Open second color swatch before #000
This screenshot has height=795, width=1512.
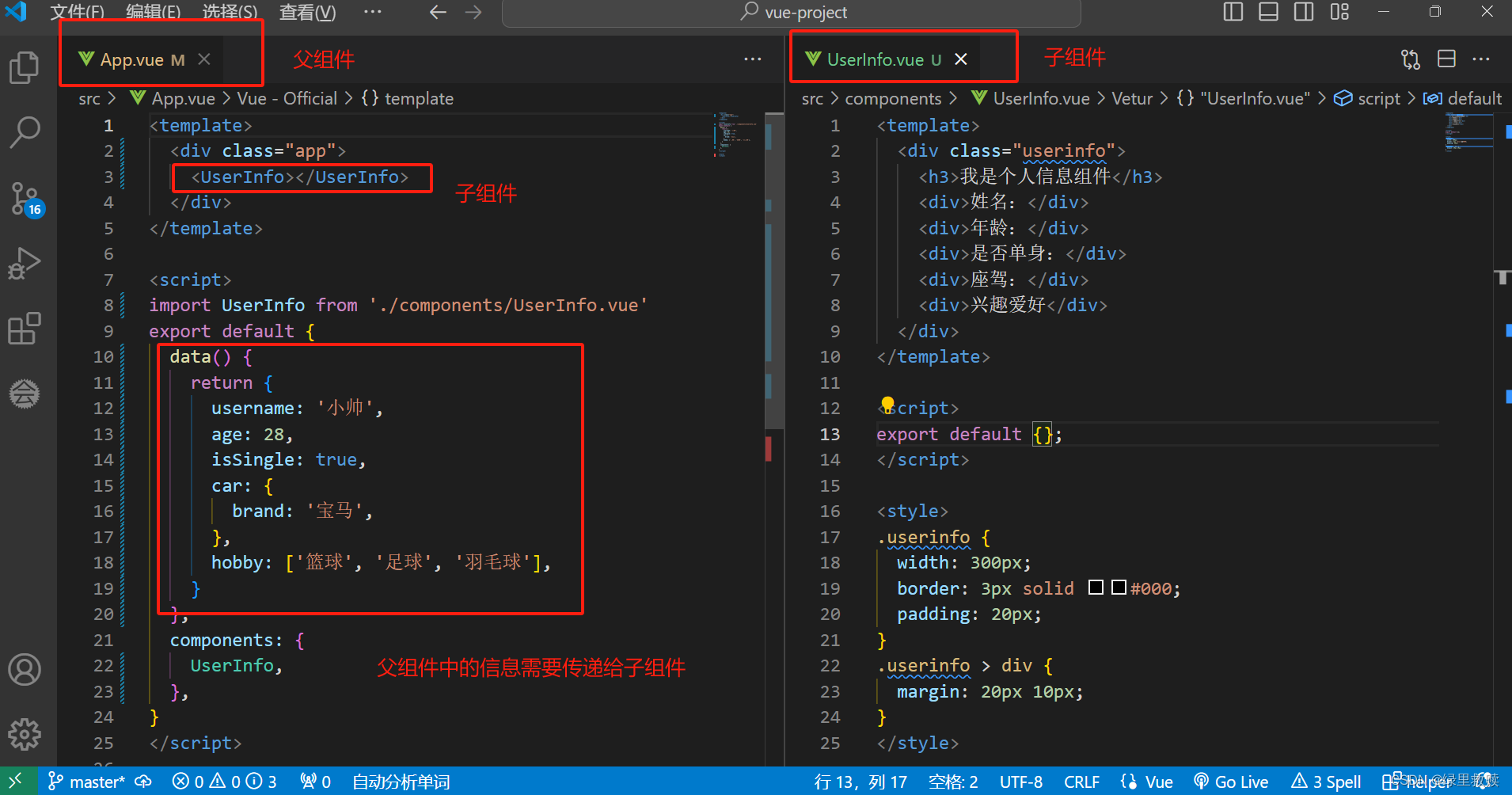tap(1119, 588)
